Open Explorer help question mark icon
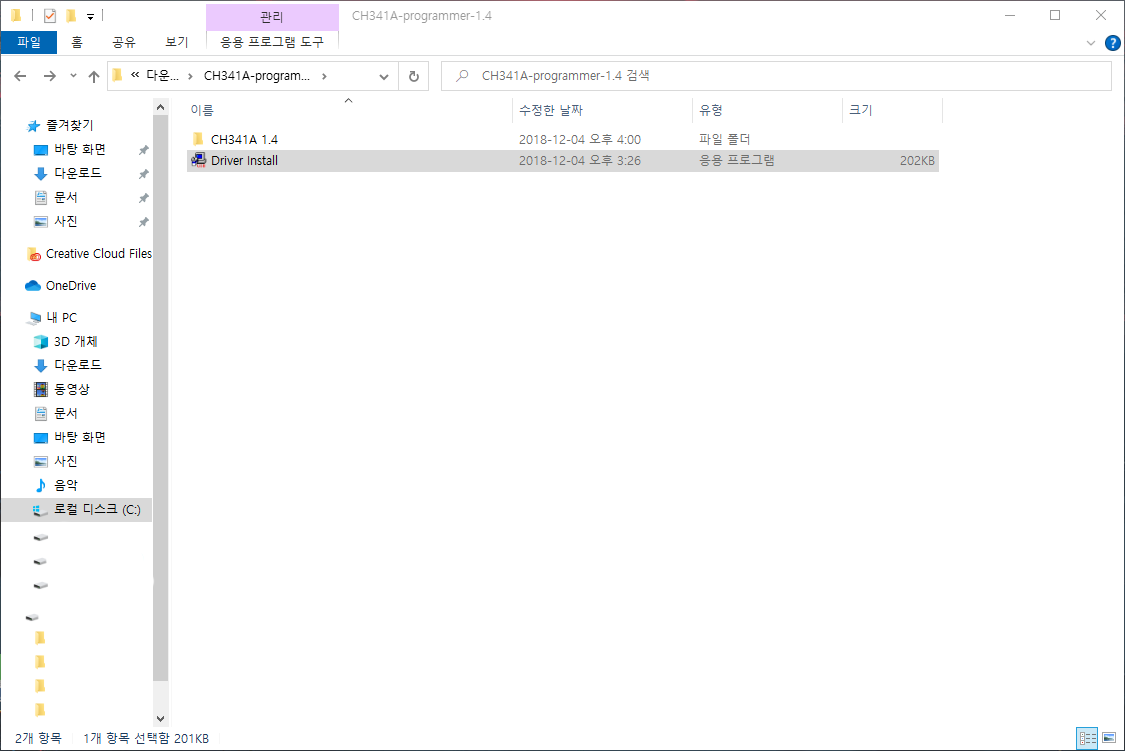 tap(1112, 43)
